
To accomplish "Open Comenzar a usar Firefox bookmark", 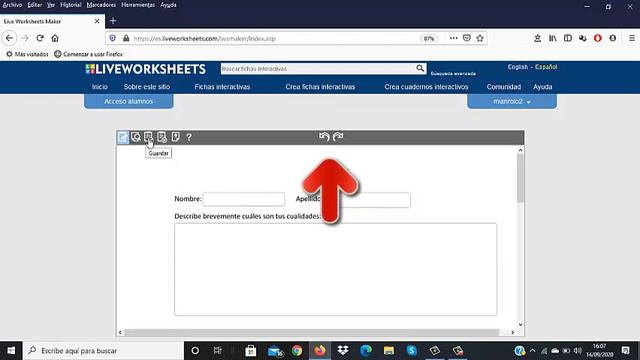I will 89,54.
